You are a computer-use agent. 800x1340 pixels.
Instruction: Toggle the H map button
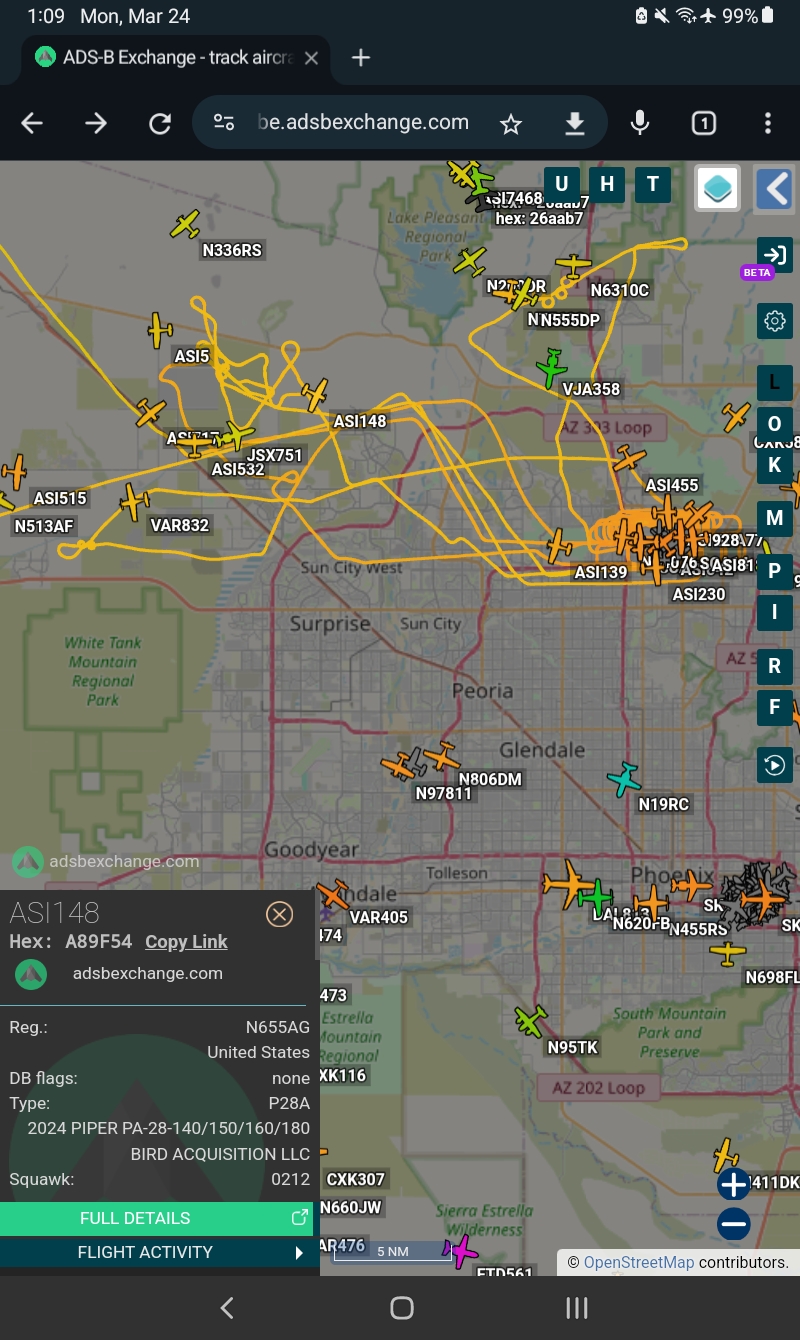(607, 184)
